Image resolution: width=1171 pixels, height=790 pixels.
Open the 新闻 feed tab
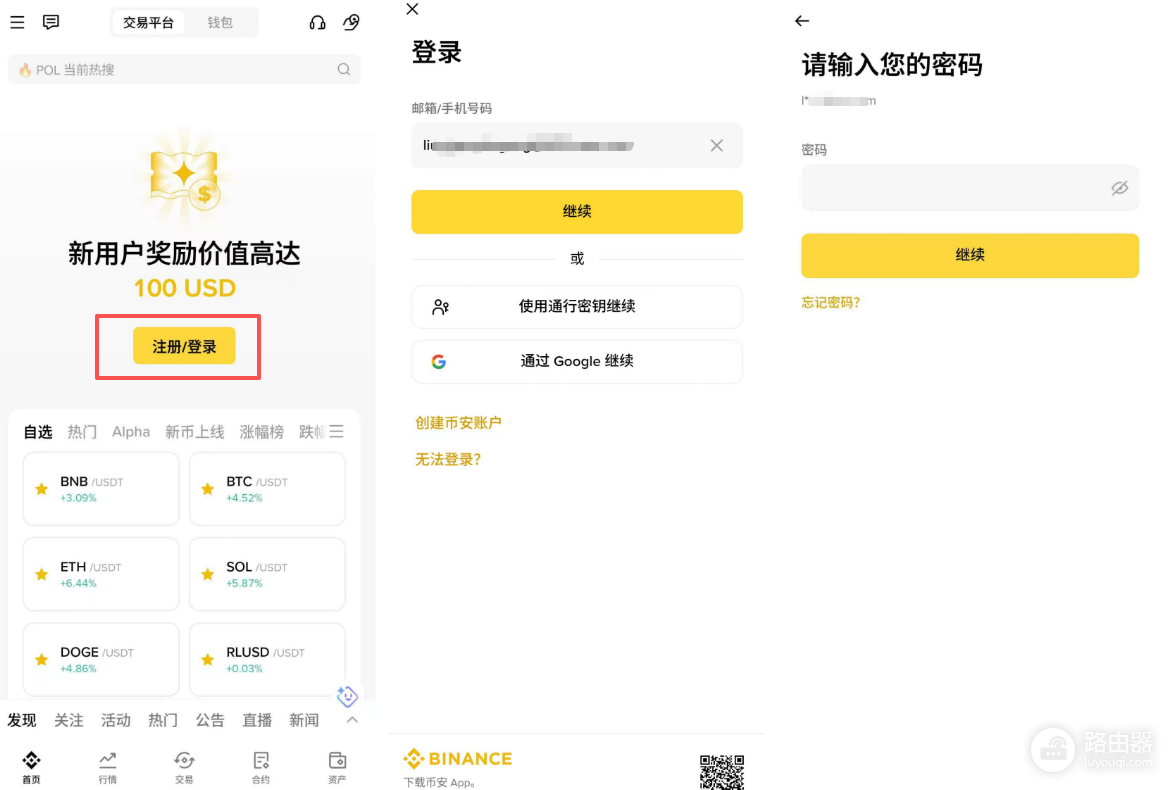point(304,720)
